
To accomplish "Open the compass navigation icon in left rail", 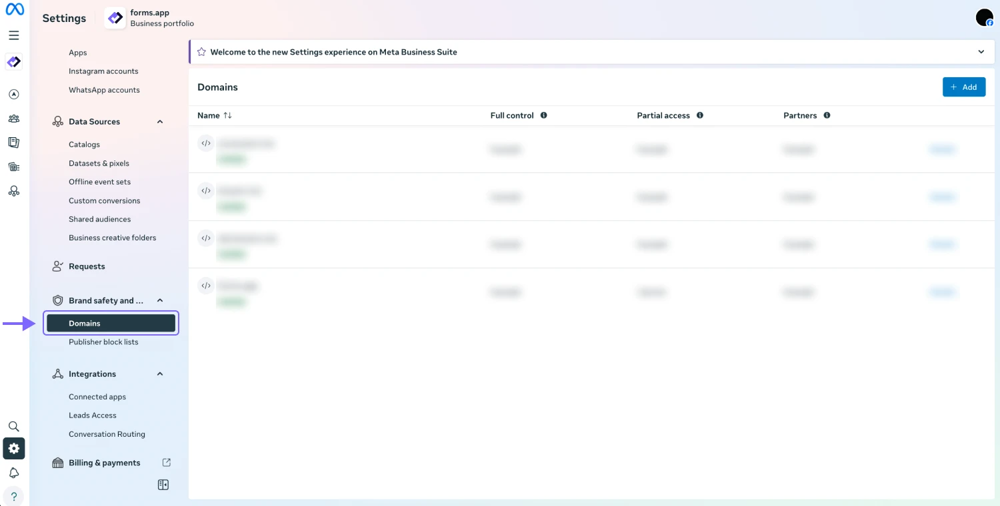I will tap(14, 94).
